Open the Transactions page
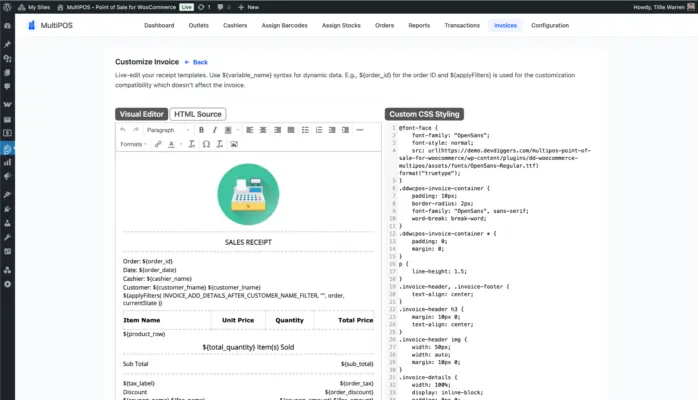Image resolution: width=698 pixels, height=400 pixels. [x=462, y=25]
